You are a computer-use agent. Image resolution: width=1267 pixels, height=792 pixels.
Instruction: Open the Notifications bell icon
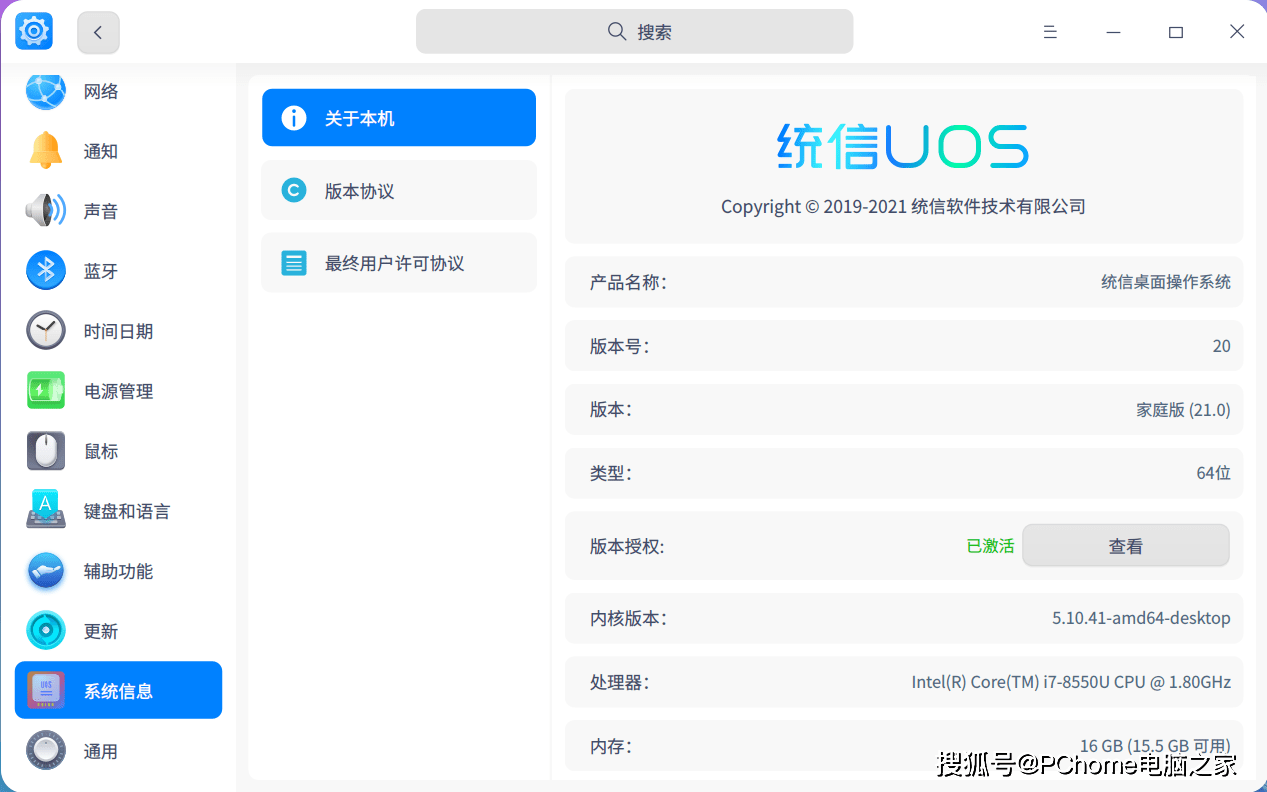(45, 151)
